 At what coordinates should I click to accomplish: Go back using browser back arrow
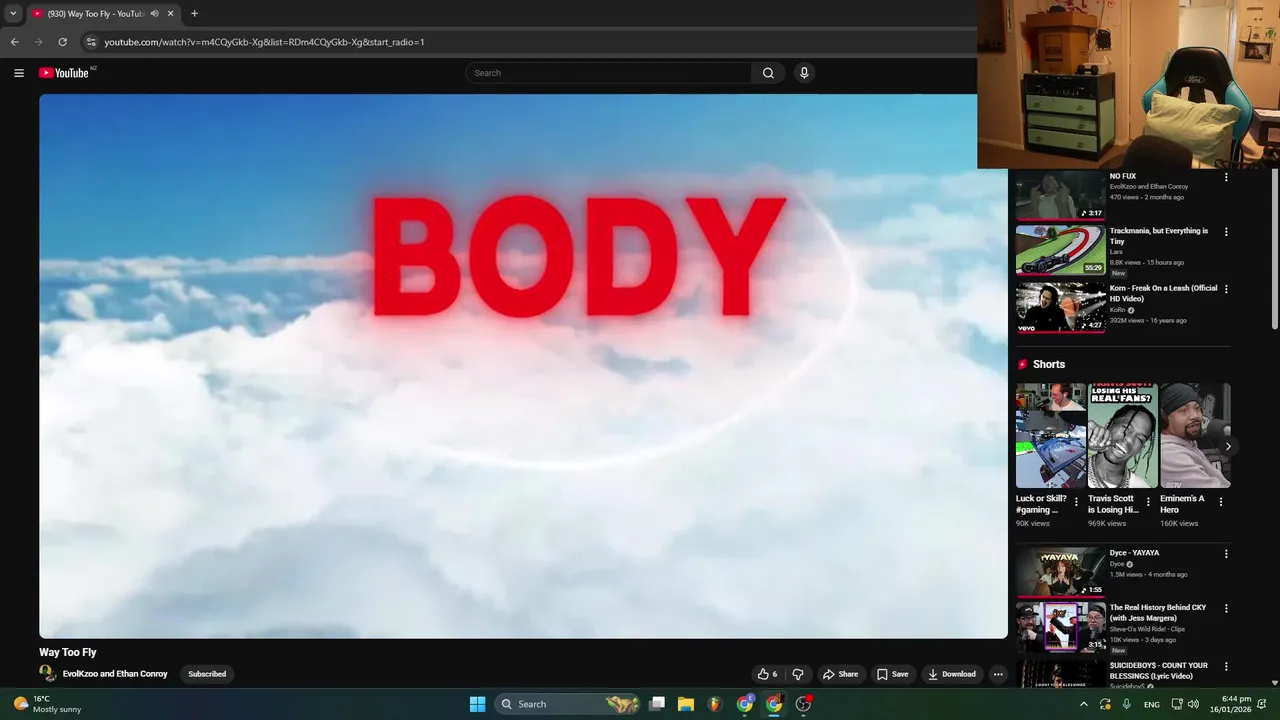(14, 42)
